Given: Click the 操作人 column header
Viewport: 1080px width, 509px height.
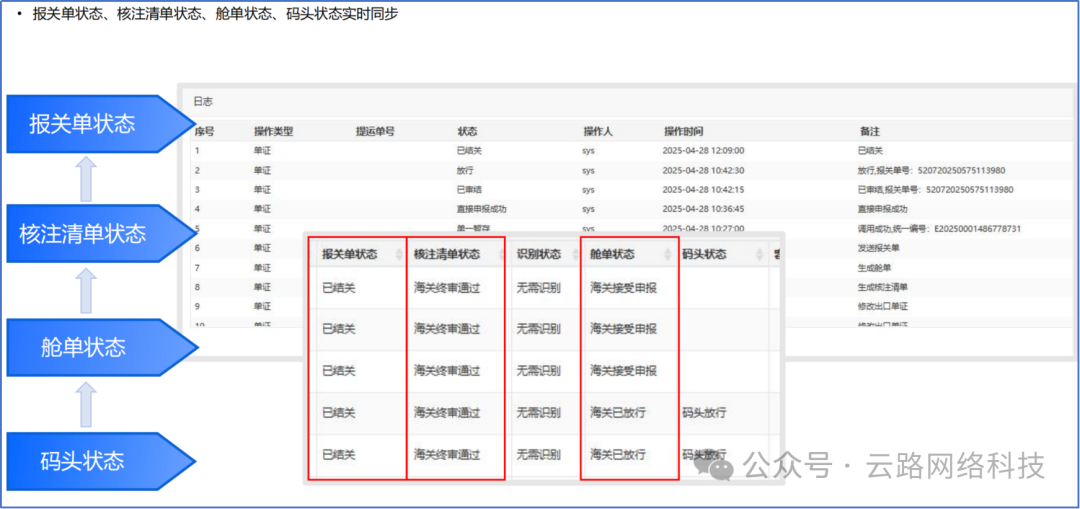Looking at the screenshot, I should point(598,131).
